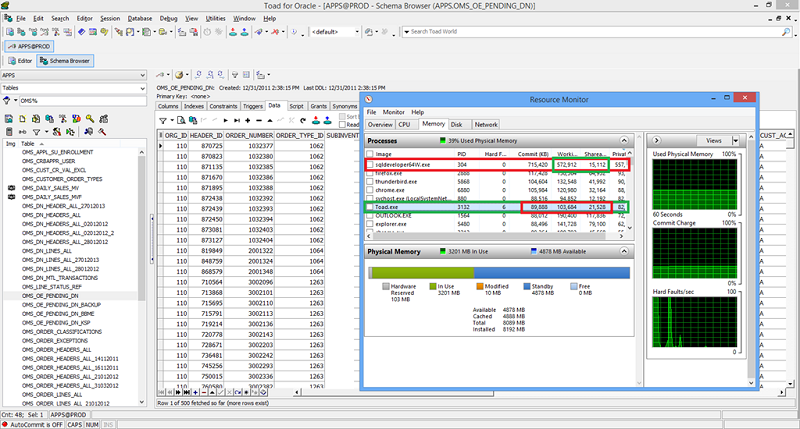
Task: Tick the Toad.exe process checkbox
Action: coord(370,208)
